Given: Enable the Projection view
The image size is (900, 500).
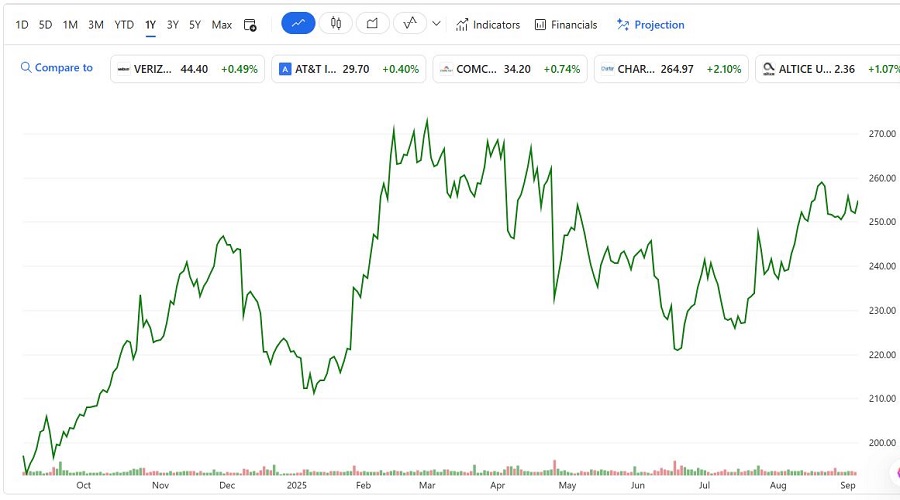Looking at the screenshot, I should click(651, 25).
